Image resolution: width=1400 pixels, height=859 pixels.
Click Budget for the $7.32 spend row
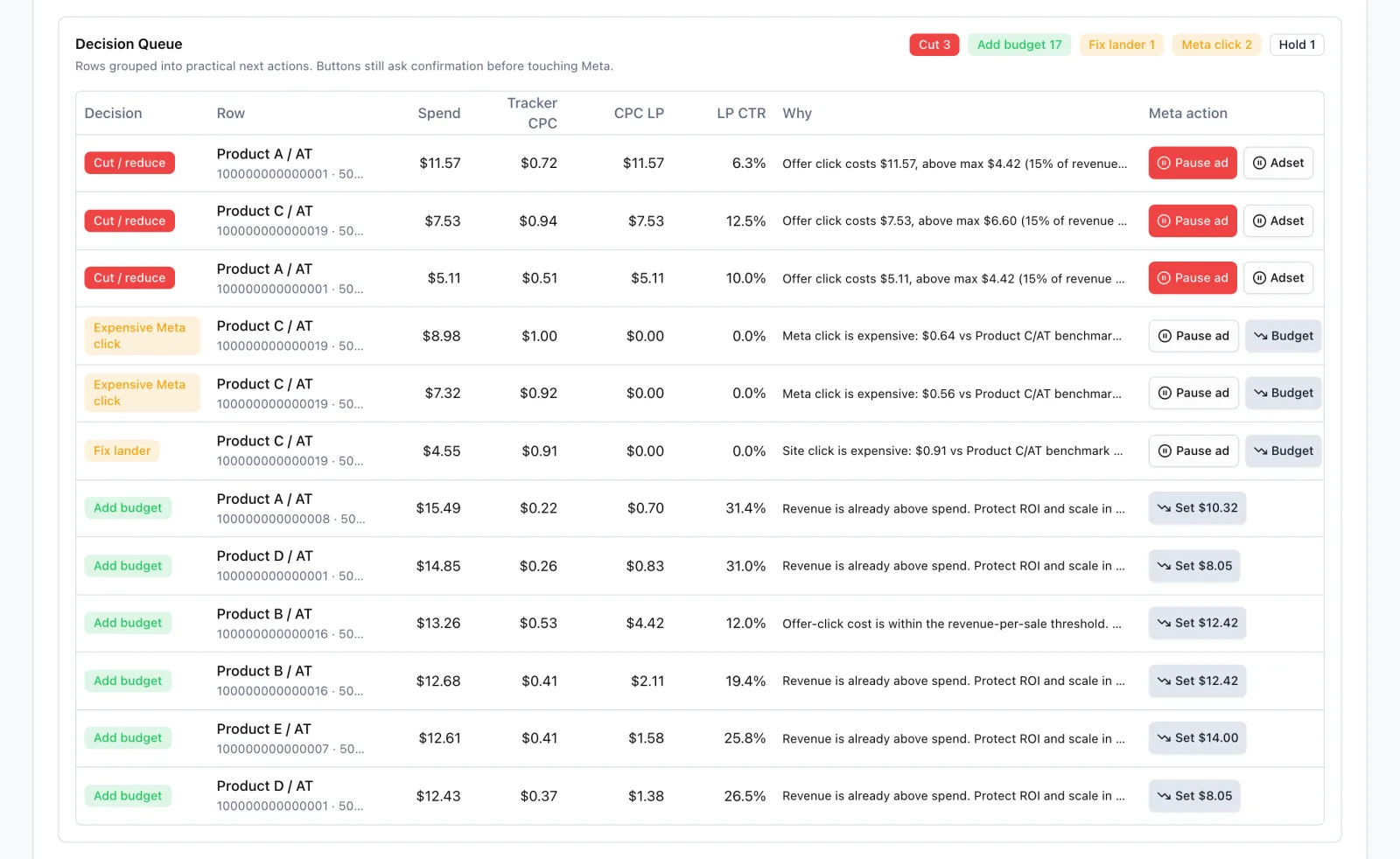click(x=1283, y=394)
